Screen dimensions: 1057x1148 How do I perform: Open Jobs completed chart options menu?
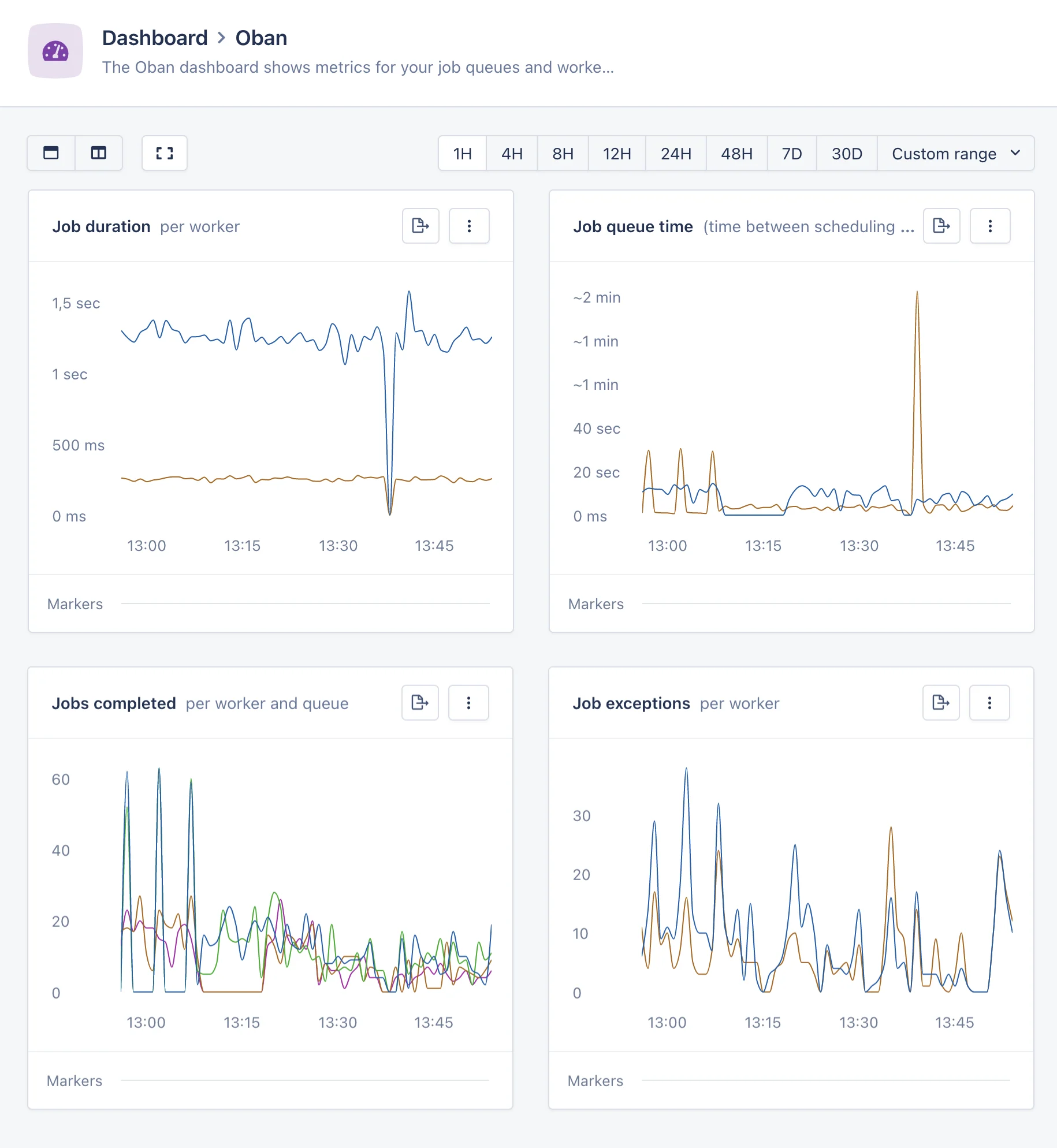pos(468,703)
